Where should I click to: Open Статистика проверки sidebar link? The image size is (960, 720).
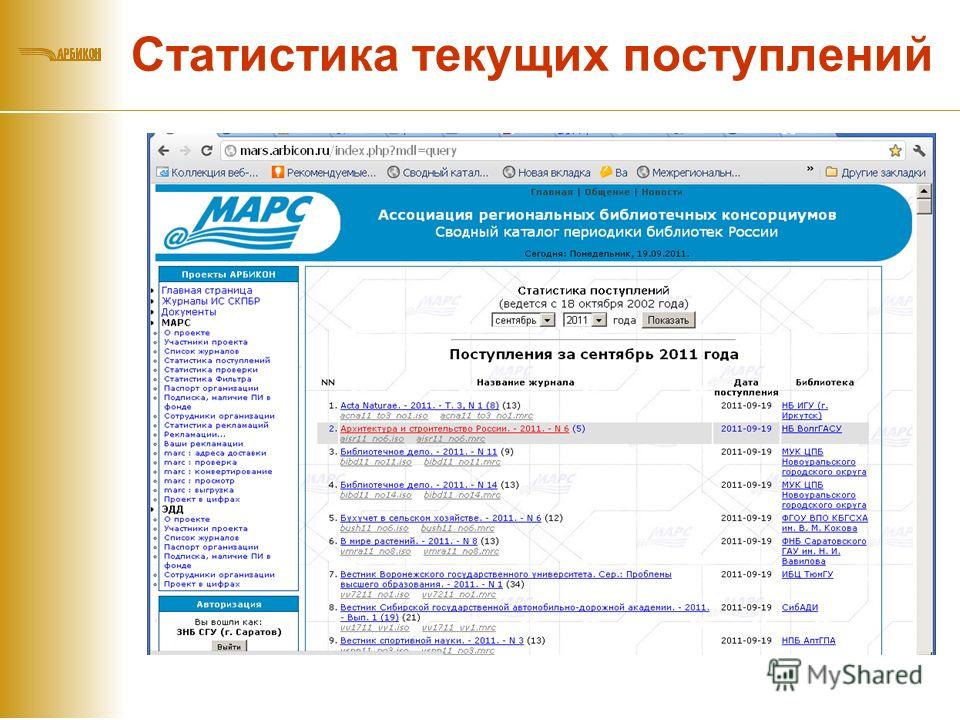pyautogui.click(x=211, y=370)
